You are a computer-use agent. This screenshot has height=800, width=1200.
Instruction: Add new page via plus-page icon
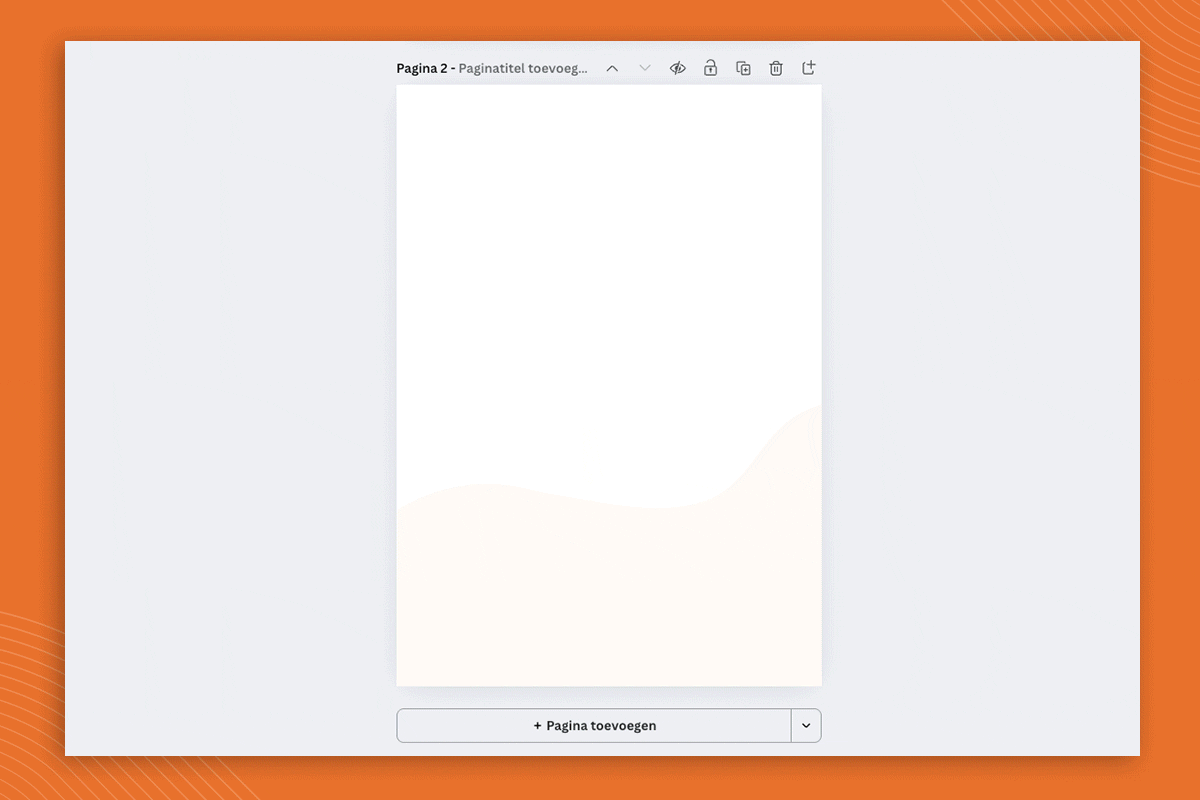point(809,68)
